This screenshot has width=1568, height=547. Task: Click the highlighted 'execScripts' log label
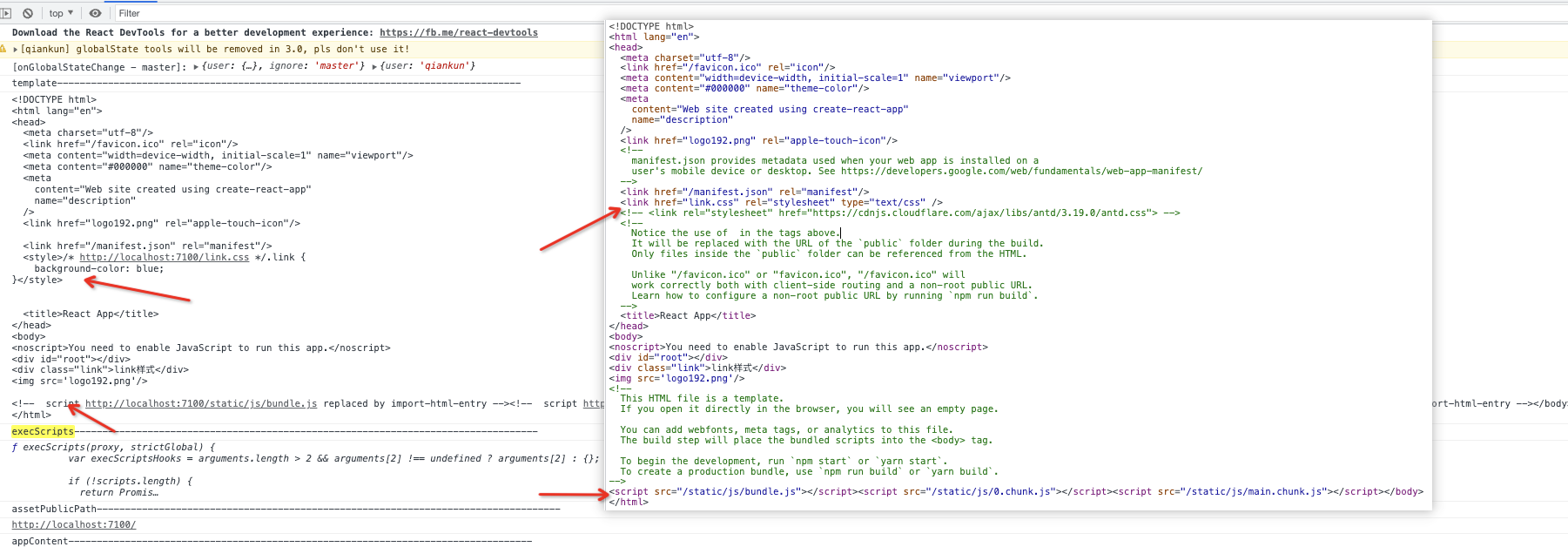pyautogui.click(x=43, y=431)
